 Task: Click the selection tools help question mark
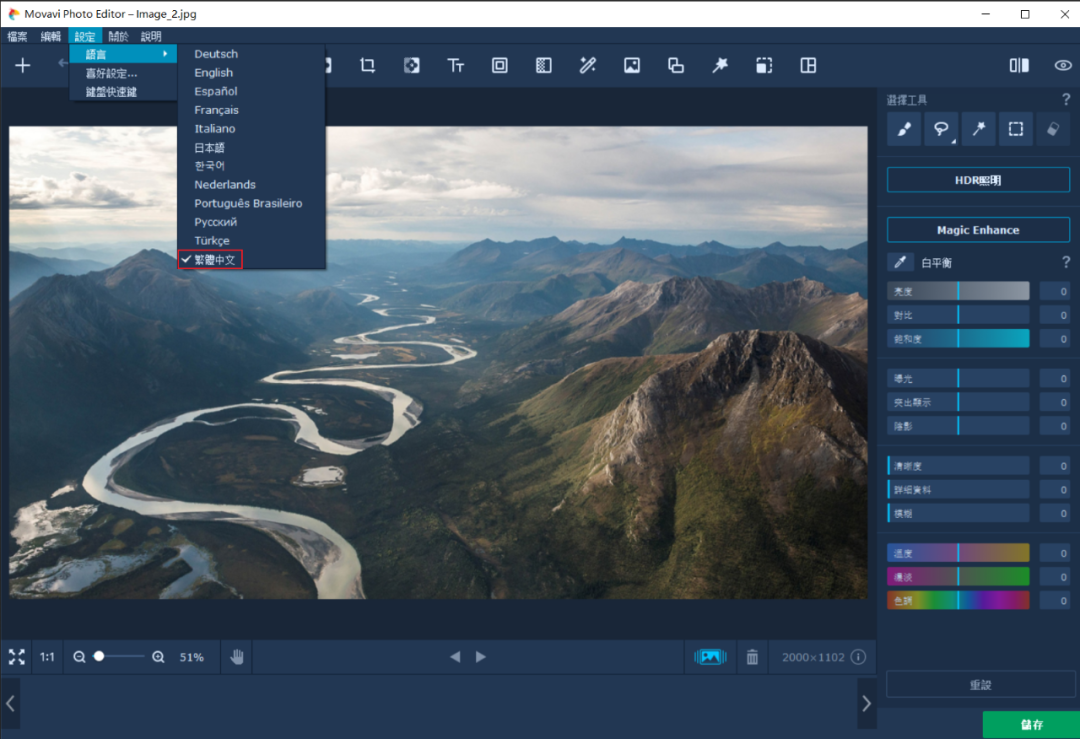coord(1066,100)
